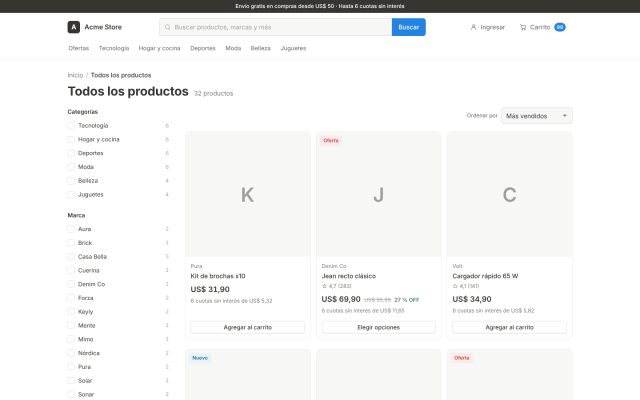Click the 32 productos count text
The width and height of the screenshot is (640, 400).
coord(213,93)
